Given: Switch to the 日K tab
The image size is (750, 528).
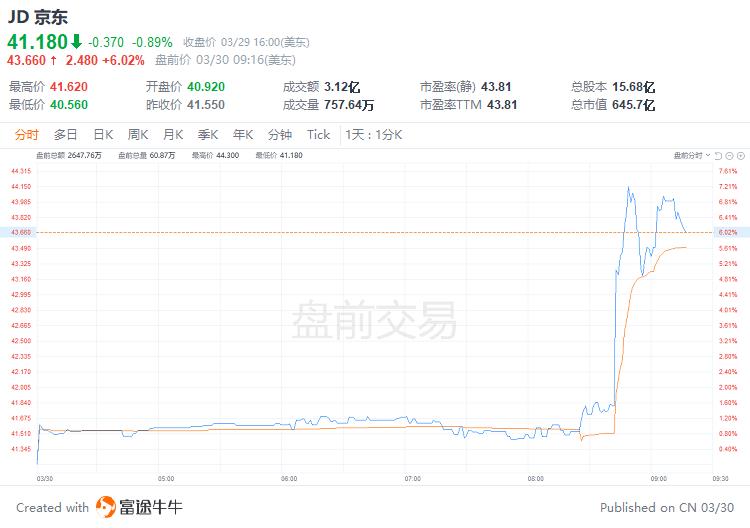Looking at the screenshot, I should click(103, 135).
